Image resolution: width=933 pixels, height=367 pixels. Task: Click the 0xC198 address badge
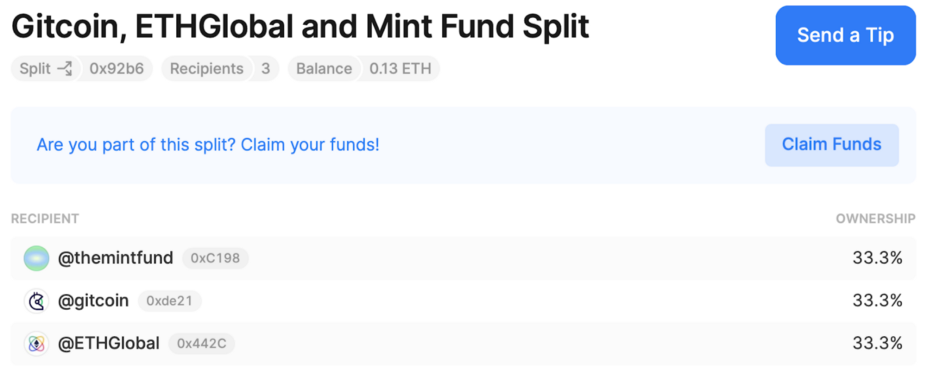click(215, 258)
